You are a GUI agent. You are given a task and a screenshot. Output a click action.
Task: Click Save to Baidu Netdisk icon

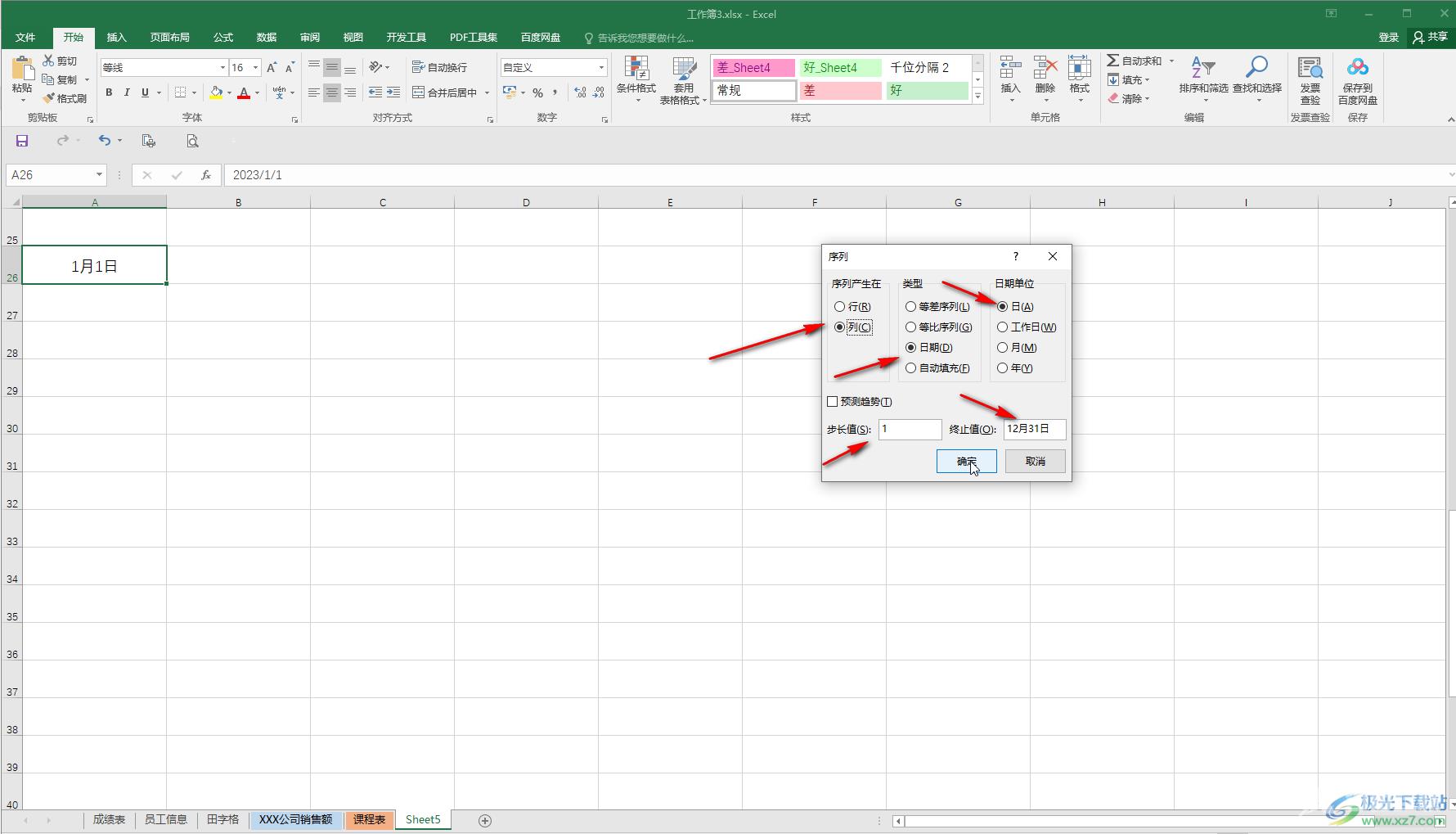[x=1358, y=68]
